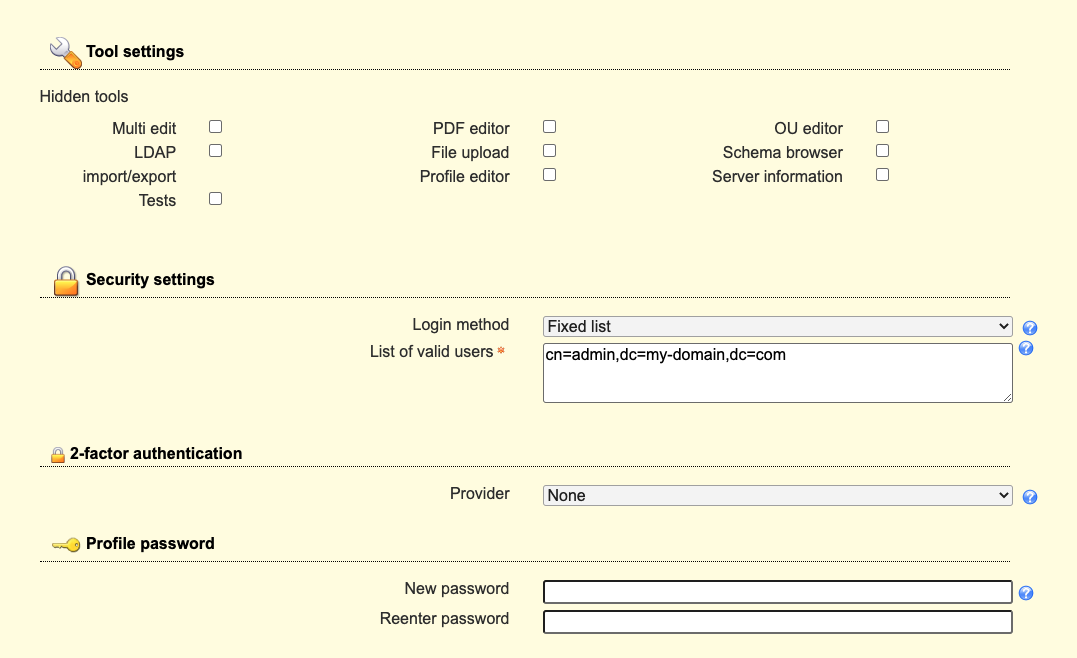
Task: Open help for List of valid users
Action: click(1025, 348)
